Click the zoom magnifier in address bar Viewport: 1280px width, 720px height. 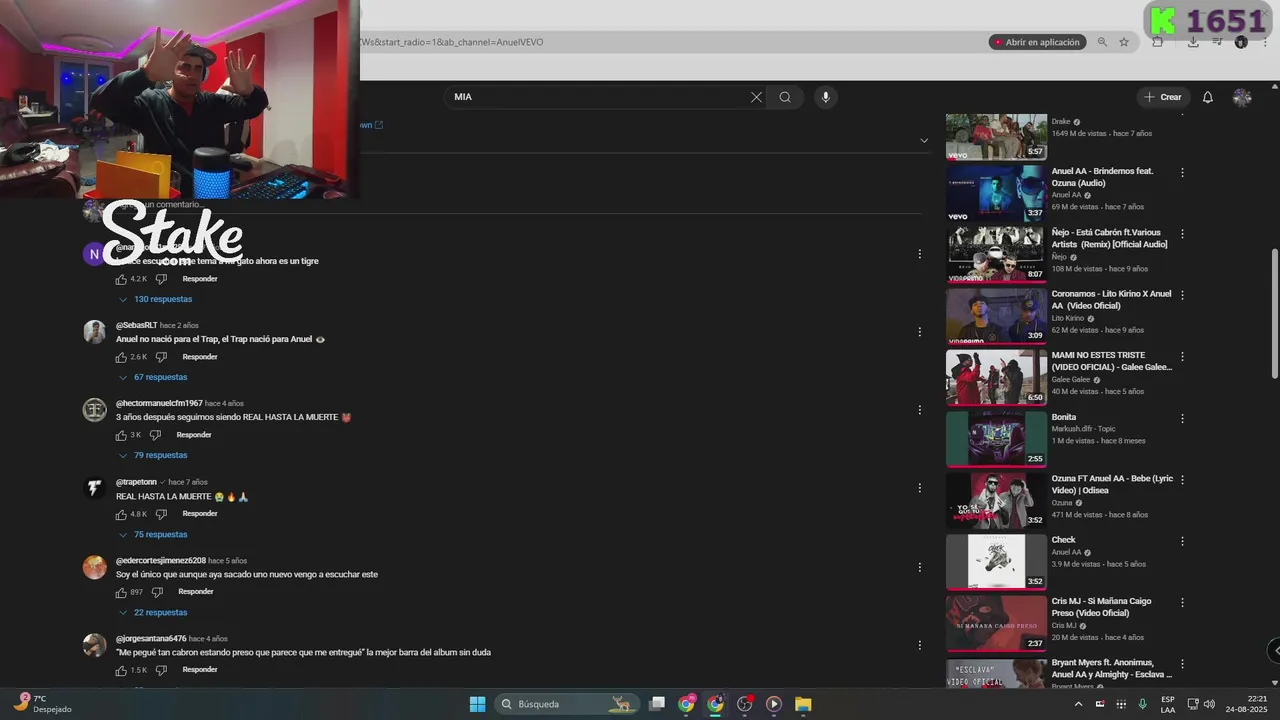(1102, 42)
